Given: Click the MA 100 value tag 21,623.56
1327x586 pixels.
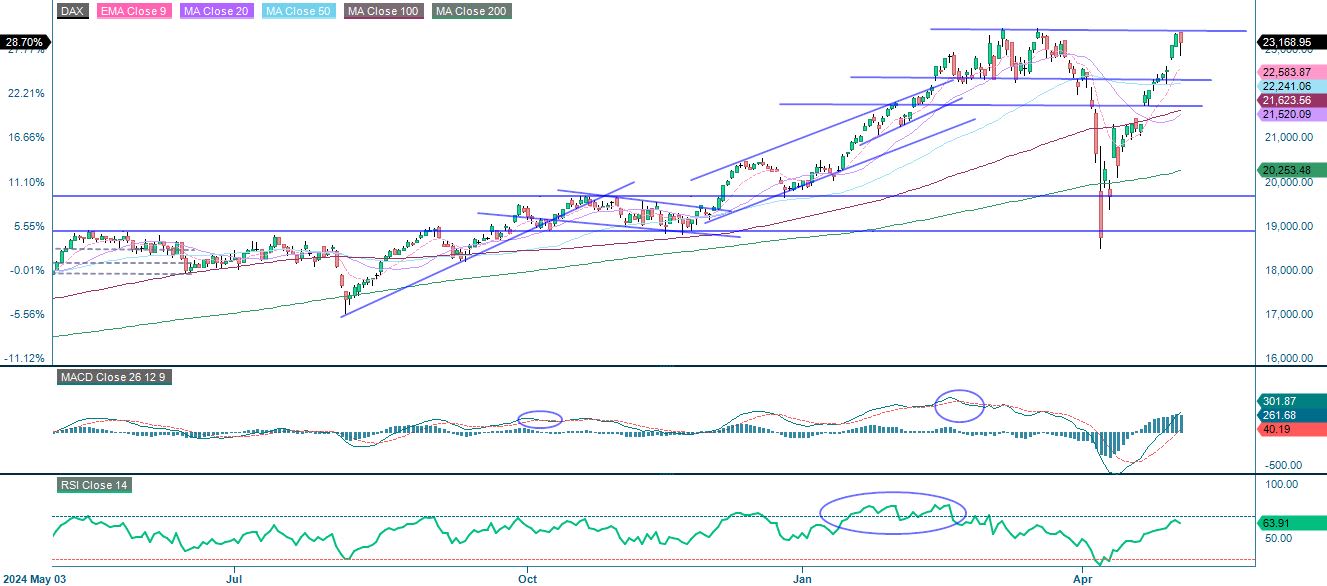Looking at the screenshot, I should 1293,102.
